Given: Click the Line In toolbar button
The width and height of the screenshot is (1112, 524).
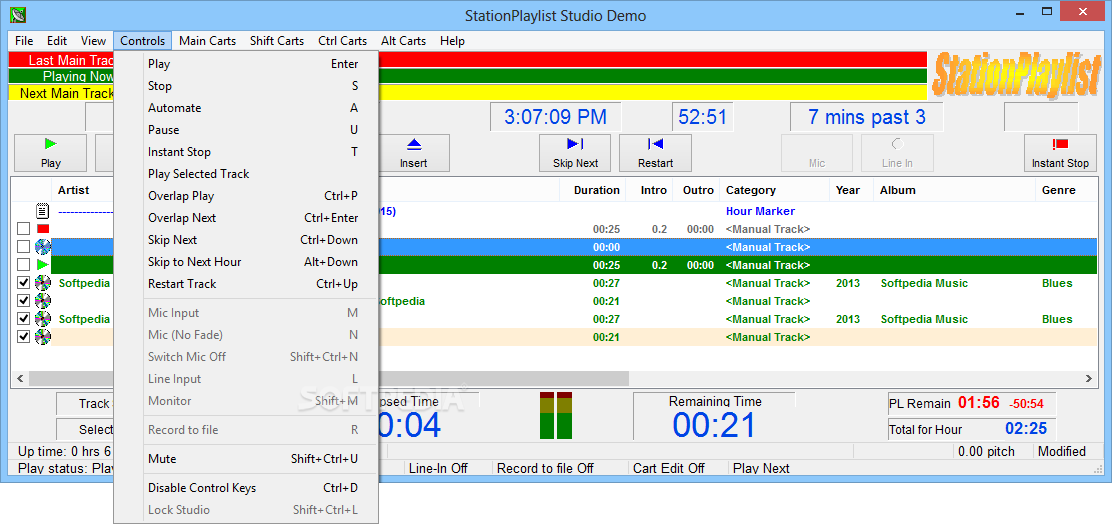Looking at the screenshot, I should (897, 152).
